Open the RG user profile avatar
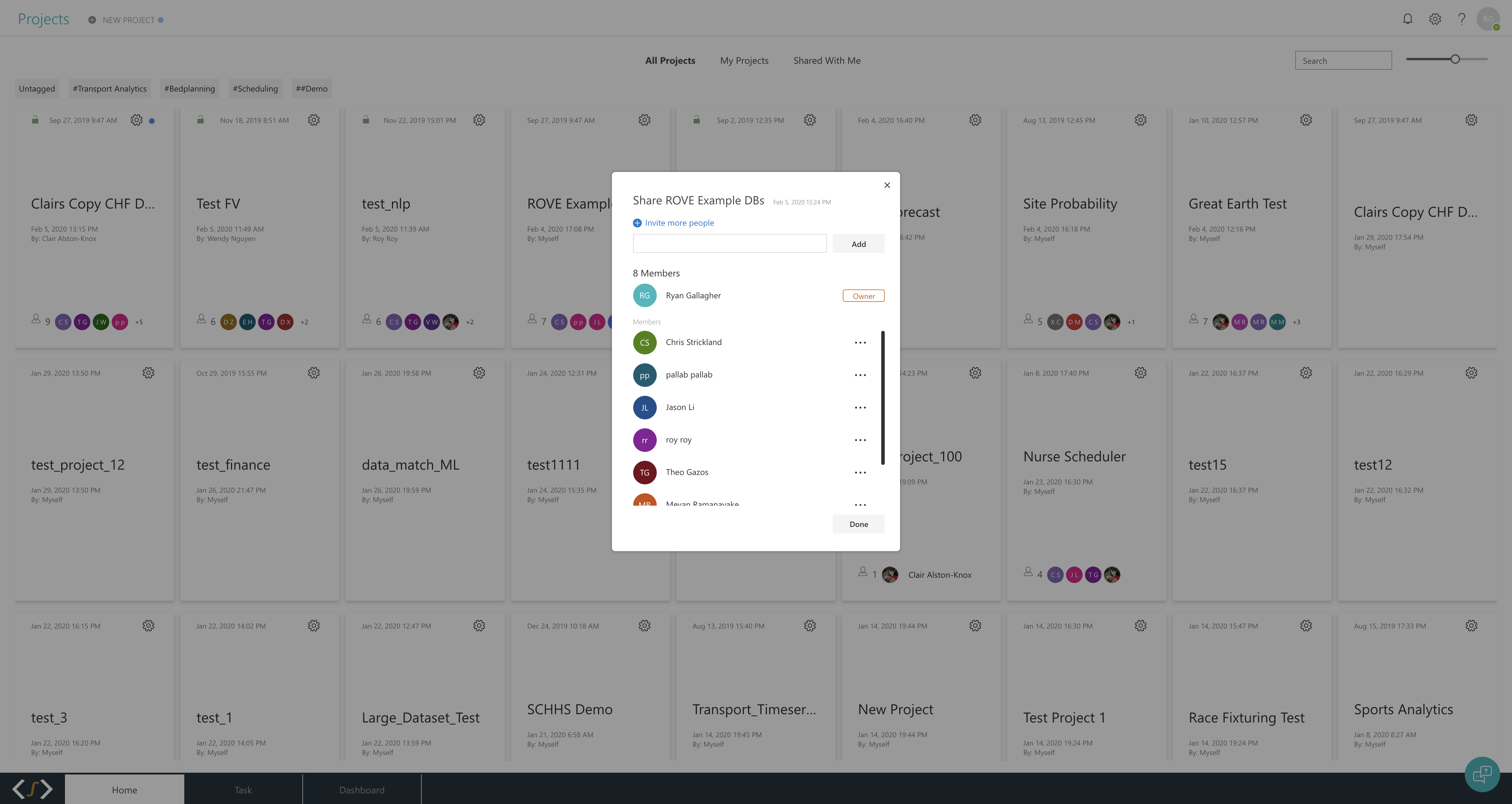 [x=1488, y=19]
